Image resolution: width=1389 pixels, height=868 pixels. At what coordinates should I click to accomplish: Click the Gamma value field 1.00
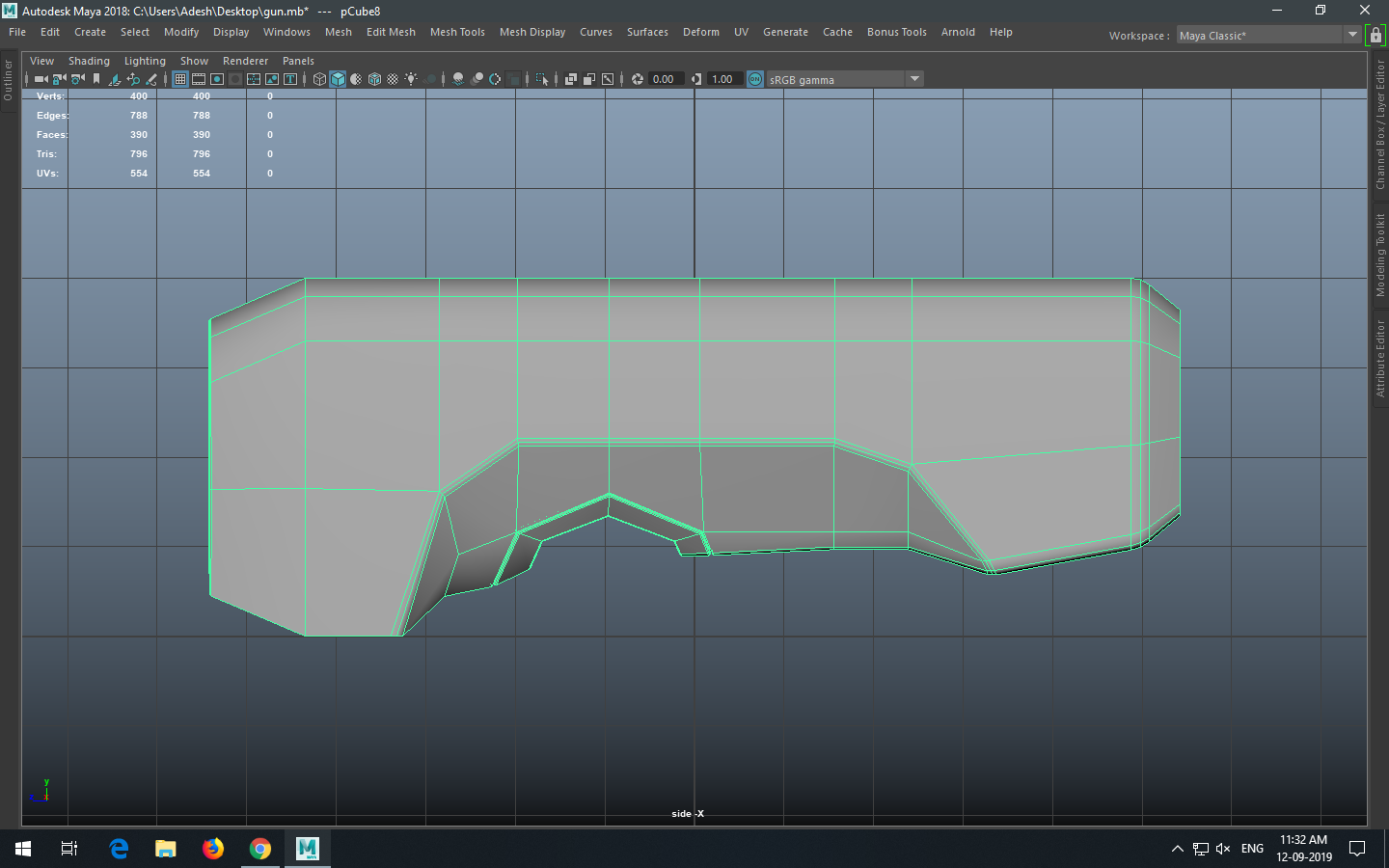point(724,79)
